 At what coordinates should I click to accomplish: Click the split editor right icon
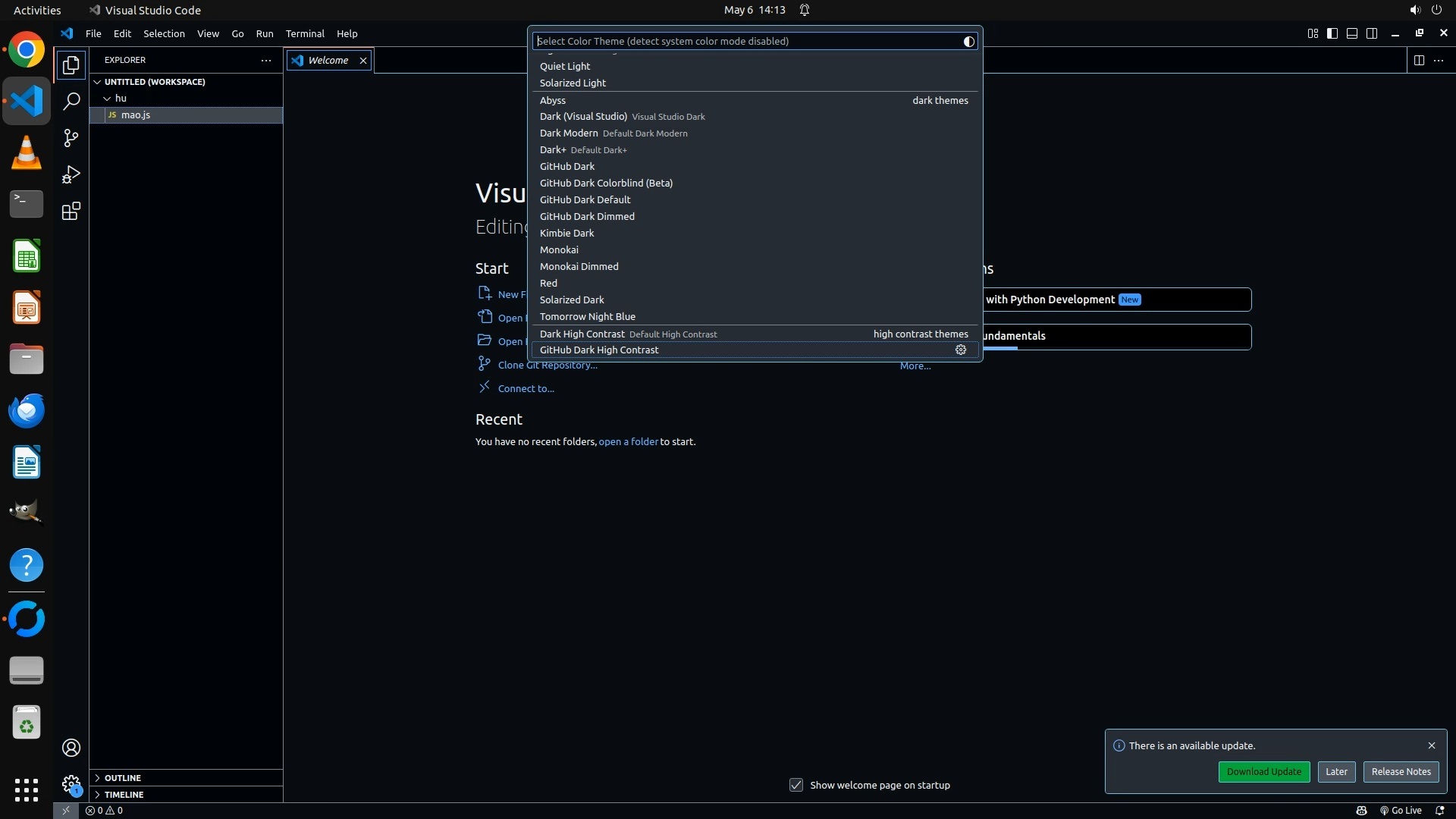point(1418,60)
